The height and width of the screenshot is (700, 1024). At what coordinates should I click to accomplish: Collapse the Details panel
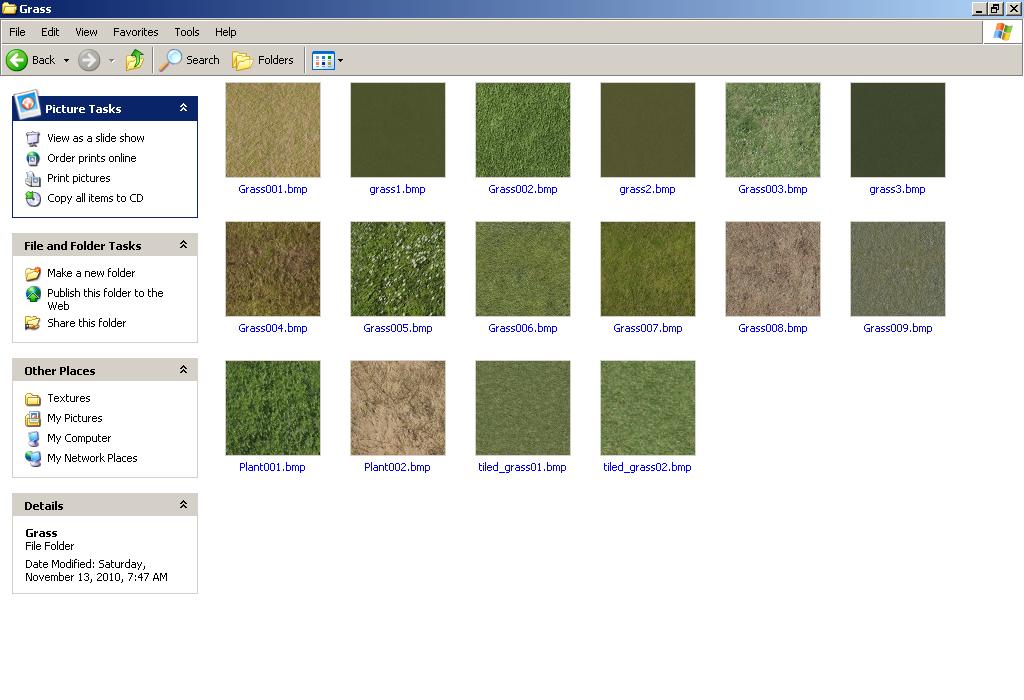184,505
